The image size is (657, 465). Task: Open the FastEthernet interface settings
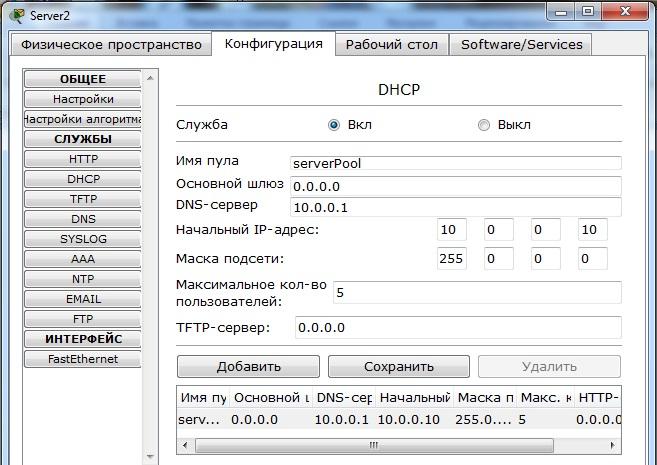(x=83, y=359)
